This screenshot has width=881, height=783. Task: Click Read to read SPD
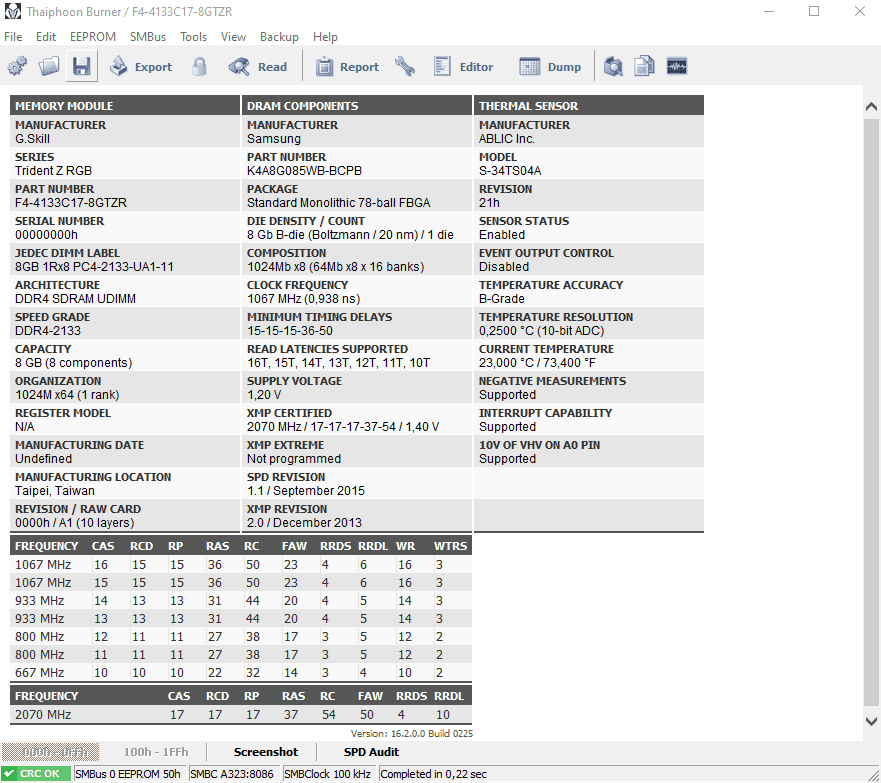coord(258,66)
